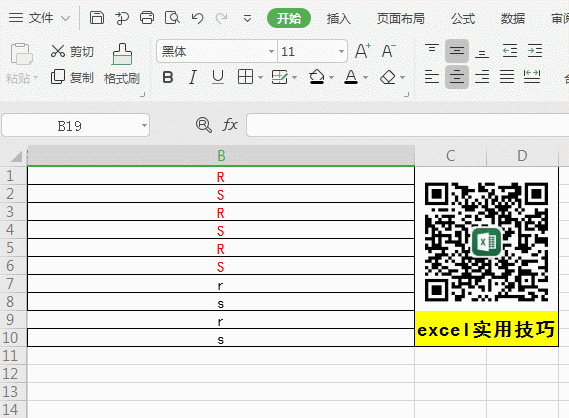Decrease indent icon
569x418 pixels.
pyautogui.click(x=510, y=50)
